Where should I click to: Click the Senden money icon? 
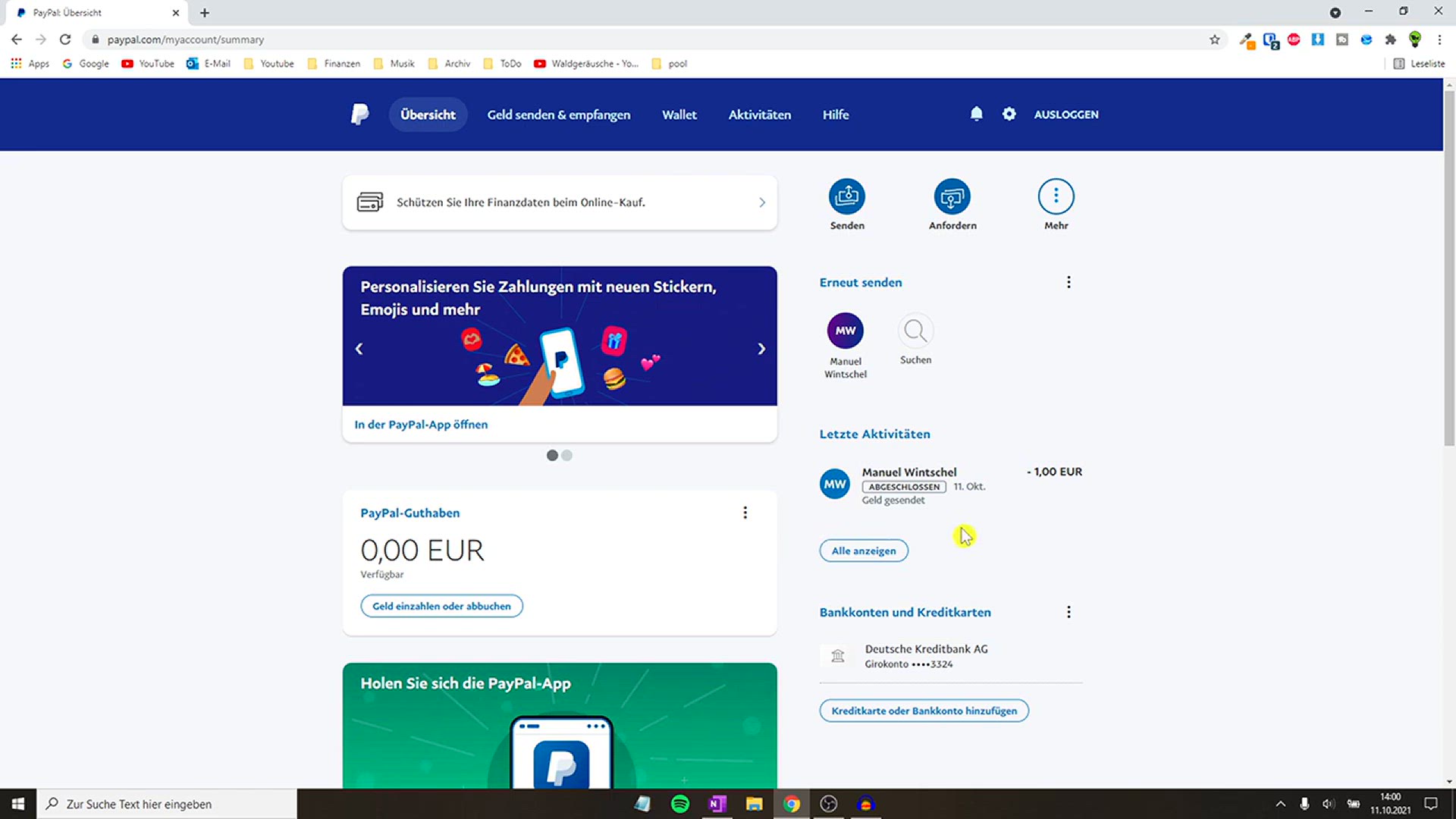click(846, 197)
